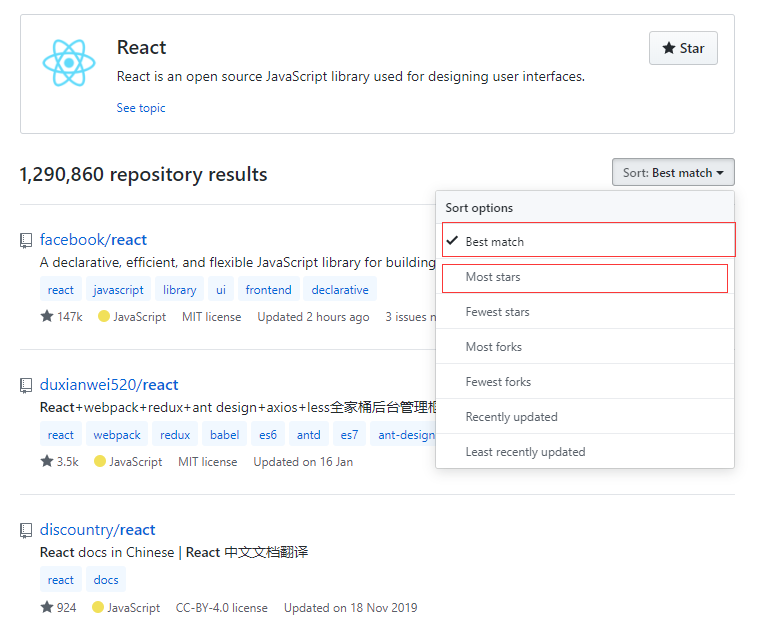Click star icon next to 3.5k
Screen dimensions: 760x630
[47, 461]
